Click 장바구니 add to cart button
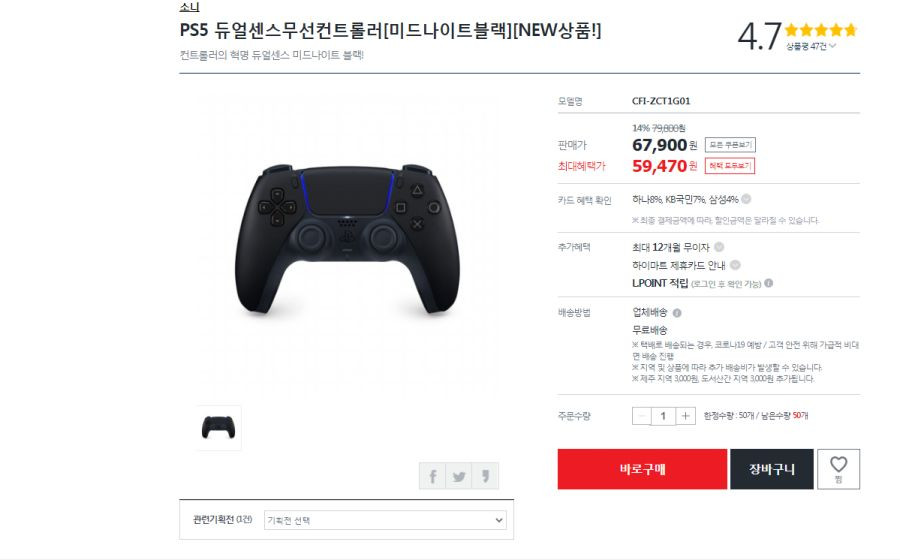This screenshot has height=560, width=900. [772, 469]
